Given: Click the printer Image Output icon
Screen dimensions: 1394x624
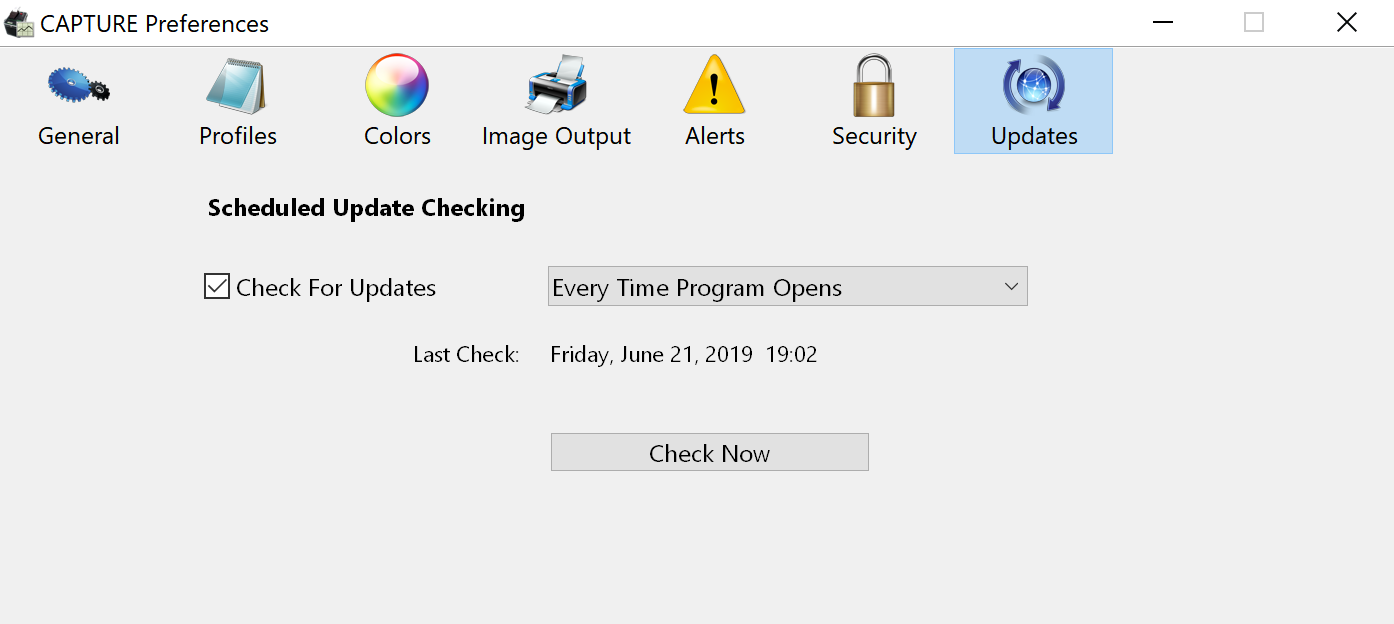Looking at the screenshot, I should (x=556, y=86).
